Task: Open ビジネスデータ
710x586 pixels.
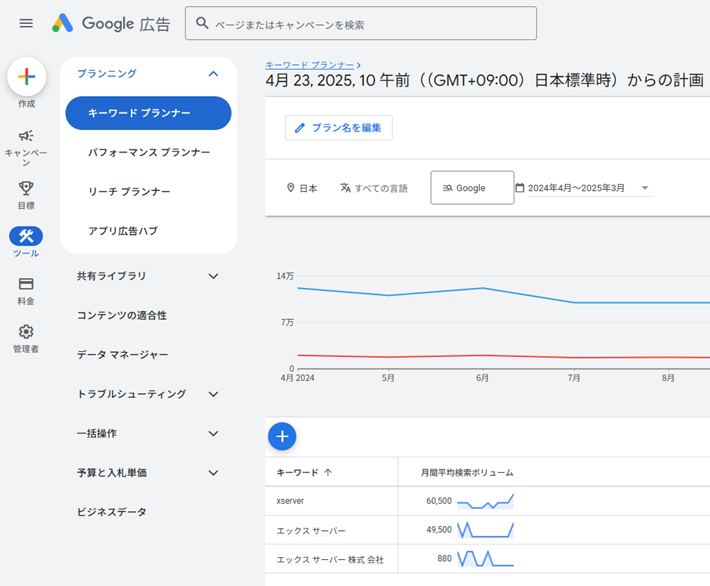Action: pyautogui.click(x=111, y=512)
